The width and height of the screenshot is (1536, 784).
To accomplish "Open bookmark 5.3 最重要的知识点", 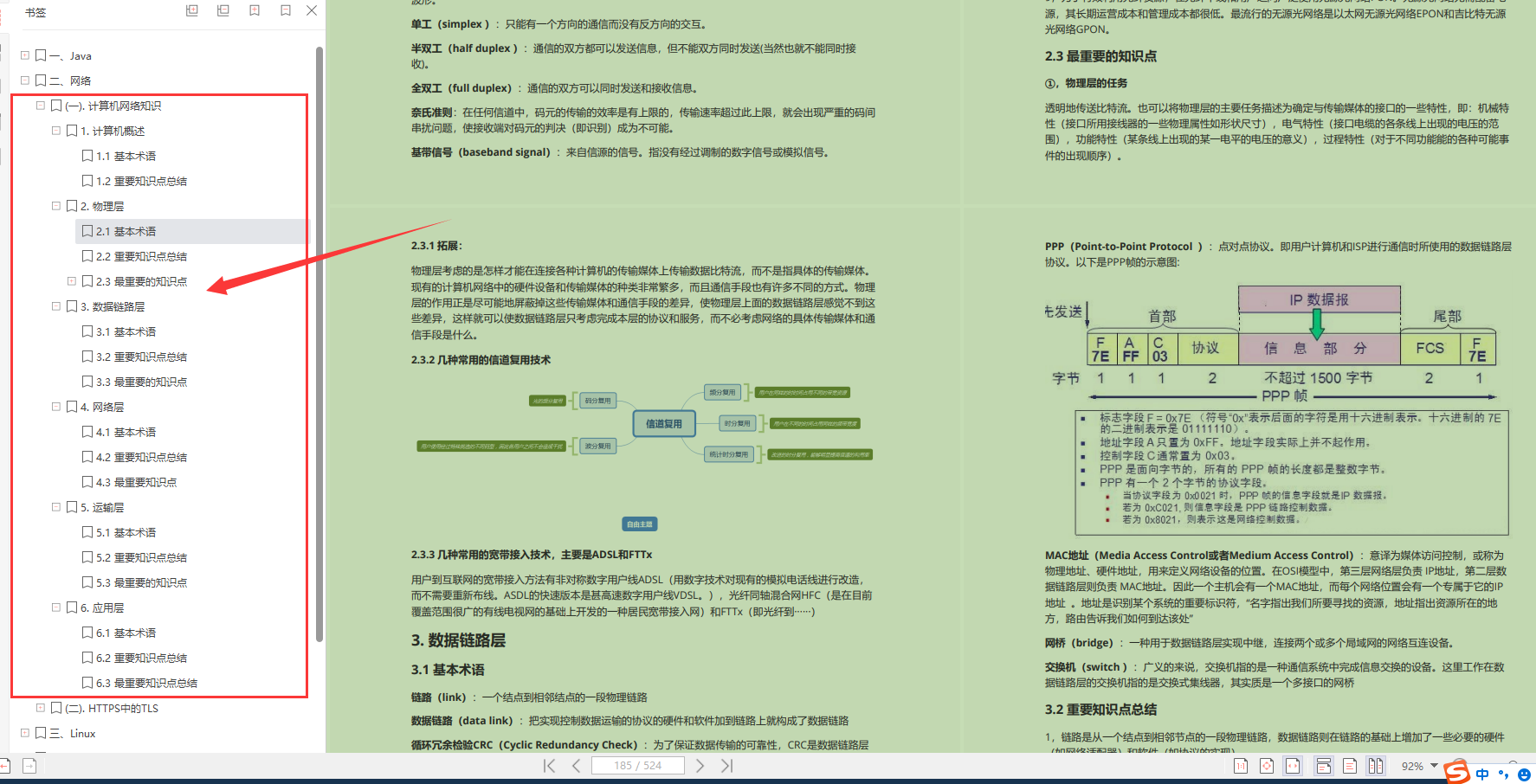I will point(142,582).
